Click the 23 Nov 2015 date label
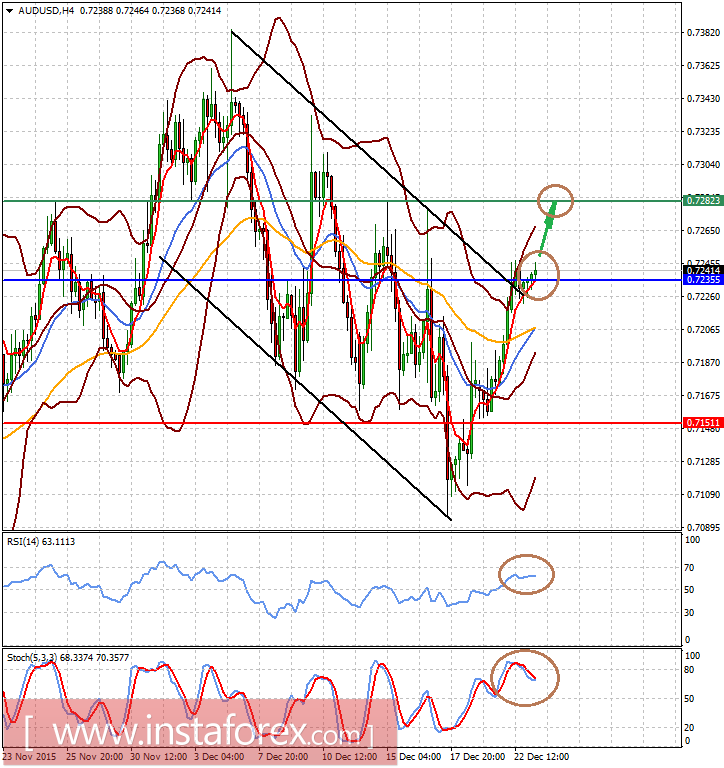This screenshot has height=768, width=724. (29, 757)
